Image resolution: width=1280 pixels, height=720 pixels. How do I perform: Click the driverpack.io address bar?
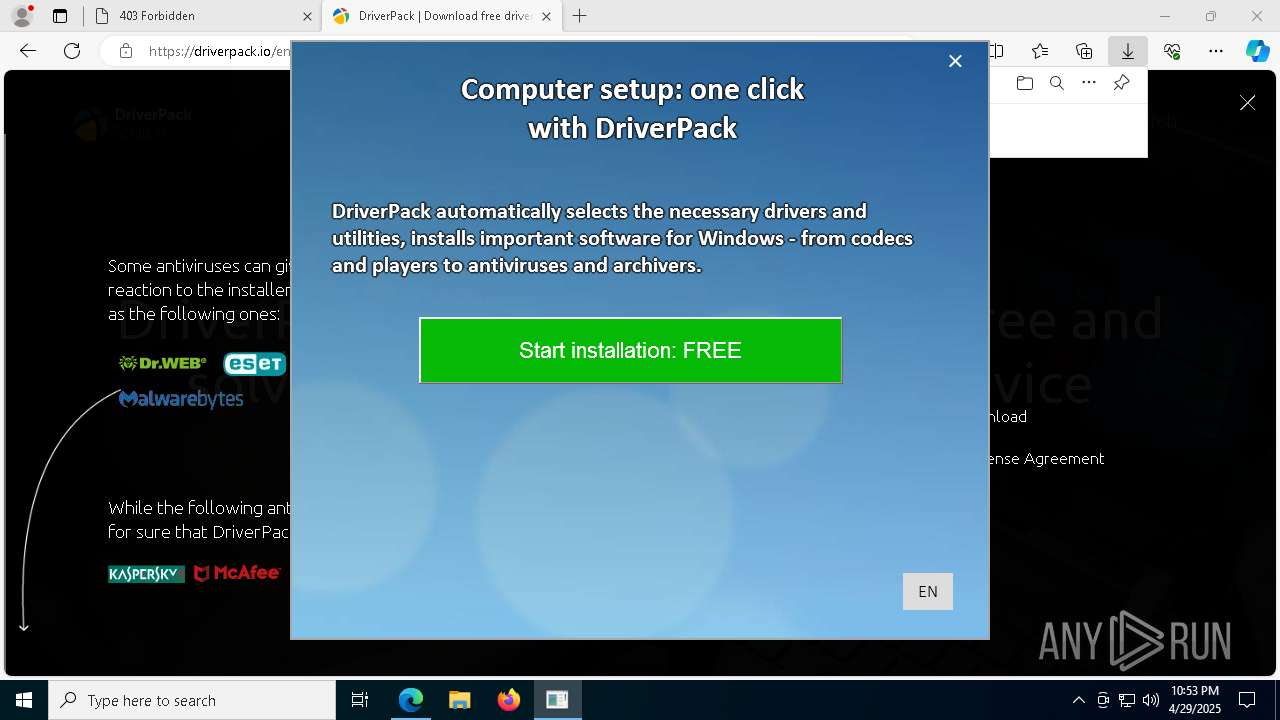coord(219,51)
